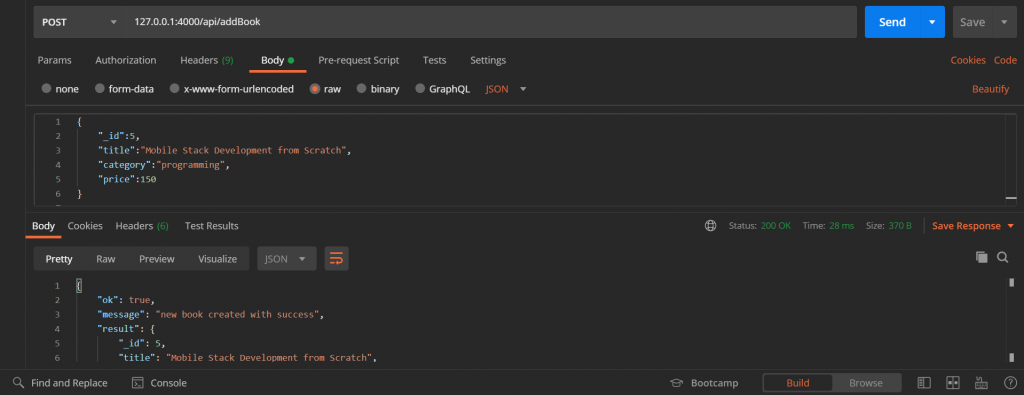The width and height of the screenshot is (1024, 395).
Task: Open the response format JSON dropdown
Action: pos(287,259)
